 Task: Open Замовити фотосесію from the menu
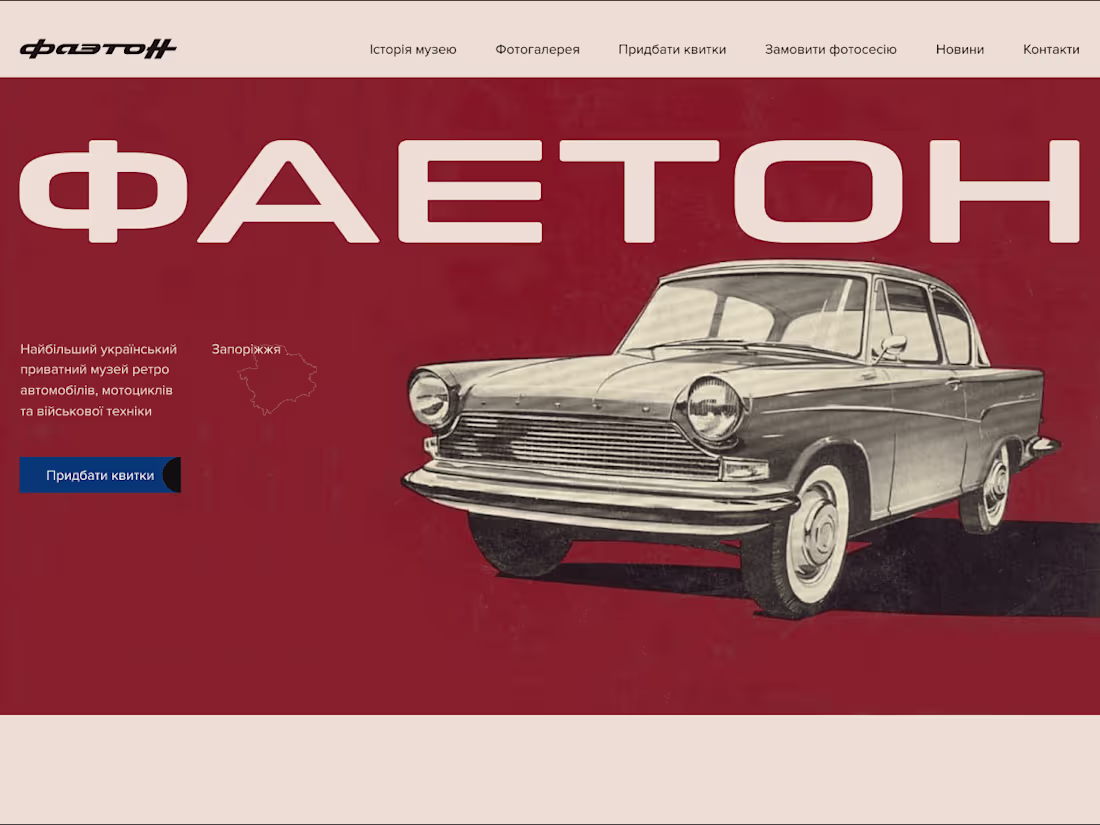coord(831,49)
